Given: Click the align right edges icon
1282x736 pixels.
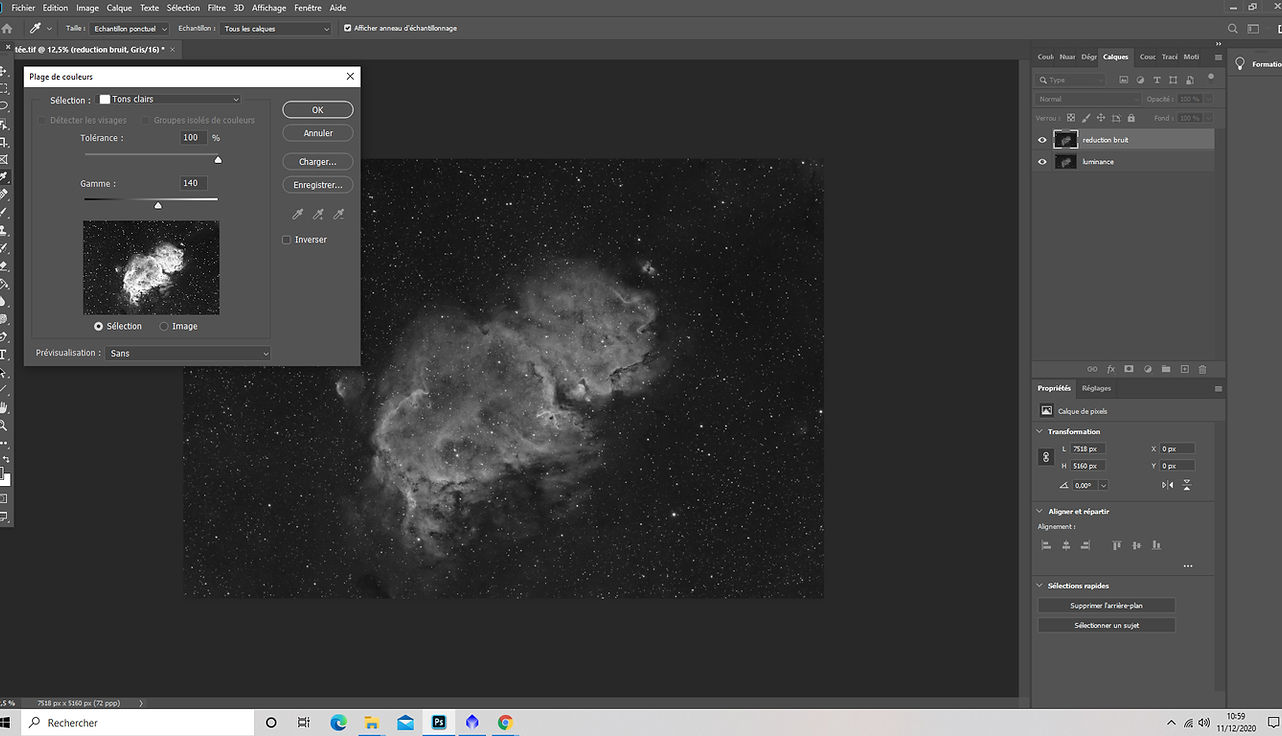Looking at the screenshot, I should click(x=1086, y=545).
